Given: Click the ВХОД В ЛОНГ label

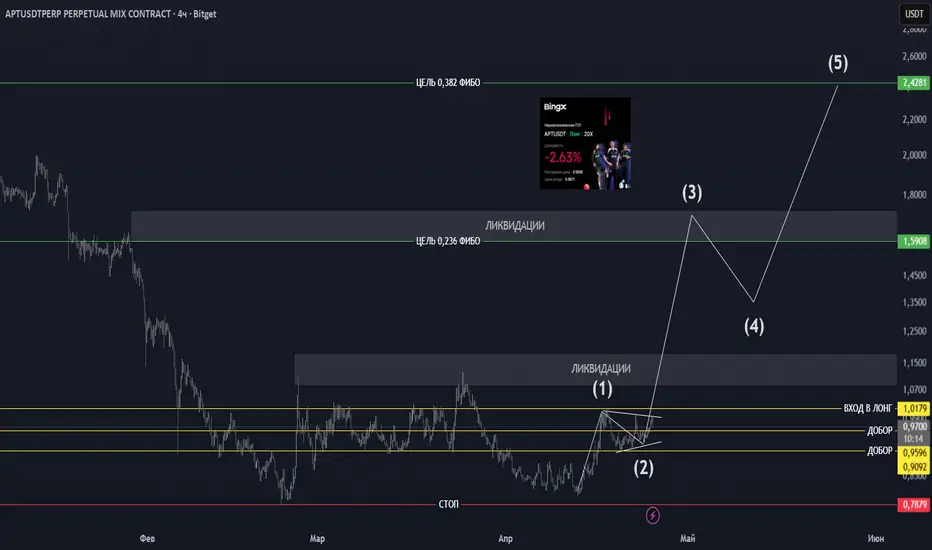Looking at the screenshot, I should (x=868, y=408).
